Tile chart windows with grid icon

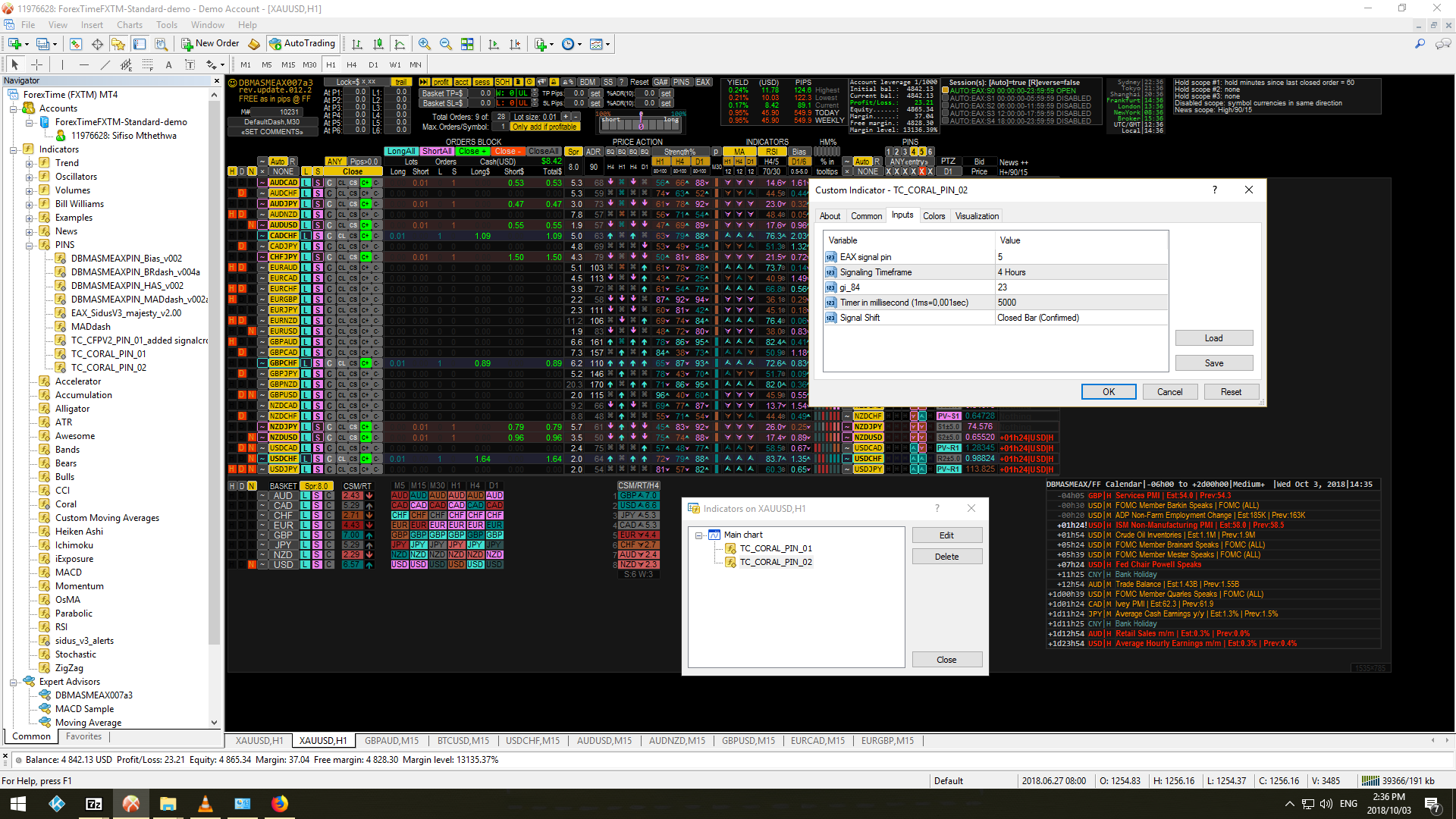click(467, 44)
